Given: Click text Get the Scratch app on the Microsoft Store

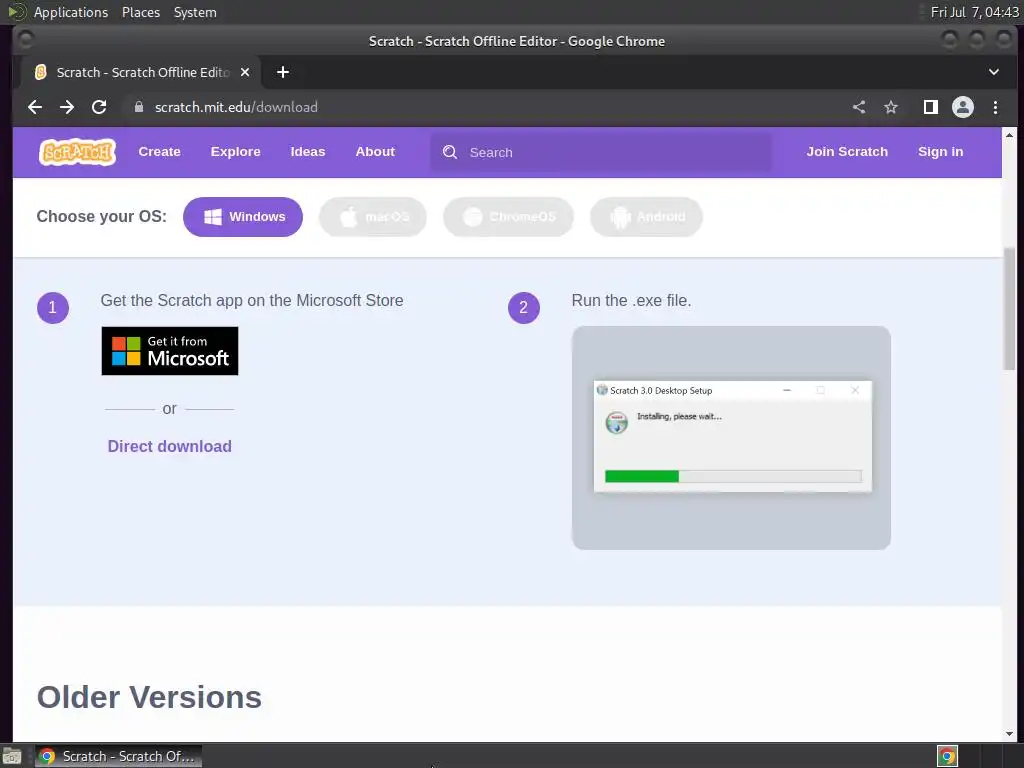Looking at the screenshot, I should pyautogui.click(x=252, y=300).
